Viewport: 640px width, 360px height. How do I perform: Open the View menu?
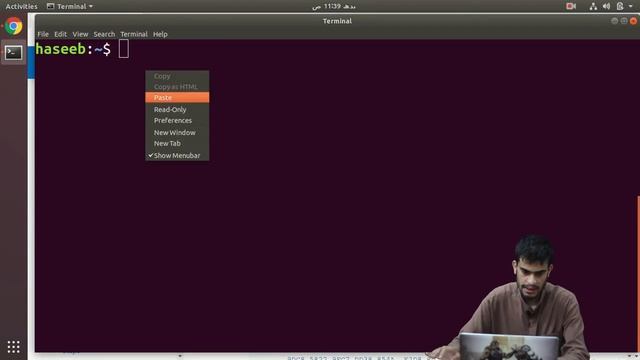[80, 34]
